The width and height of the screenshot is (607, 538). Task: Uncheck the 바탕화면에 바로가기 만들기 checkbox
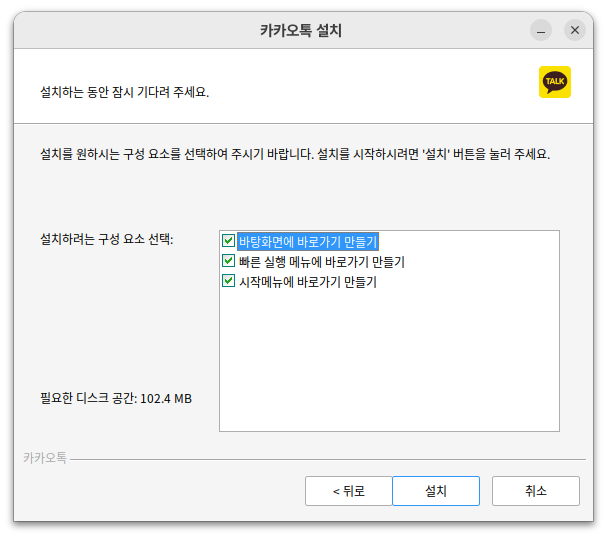point(228,241)
